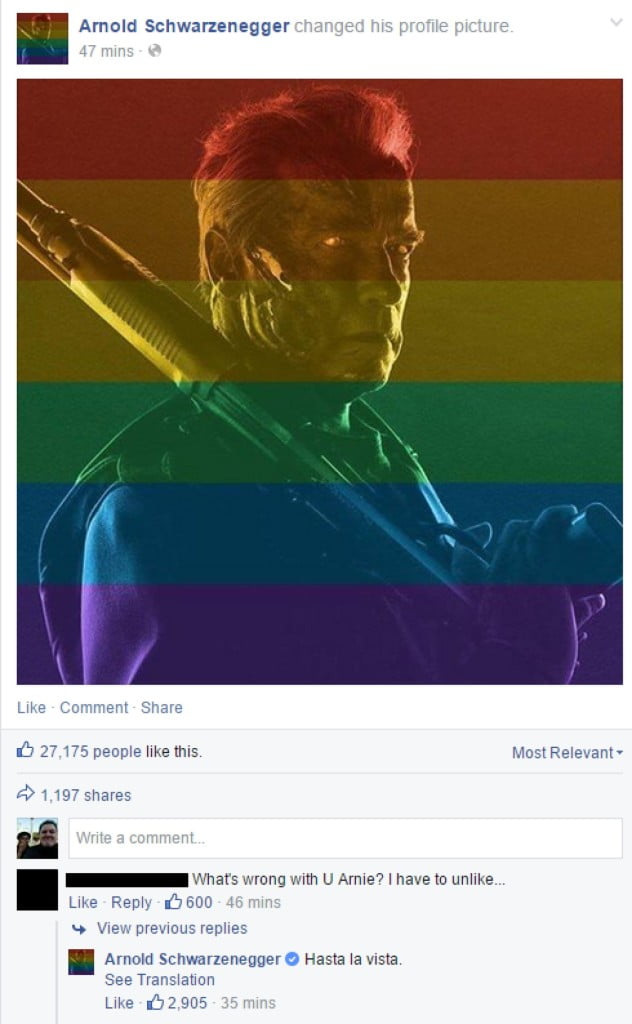Reply to the 'What's wrong with U Arnie' comment

131,902
